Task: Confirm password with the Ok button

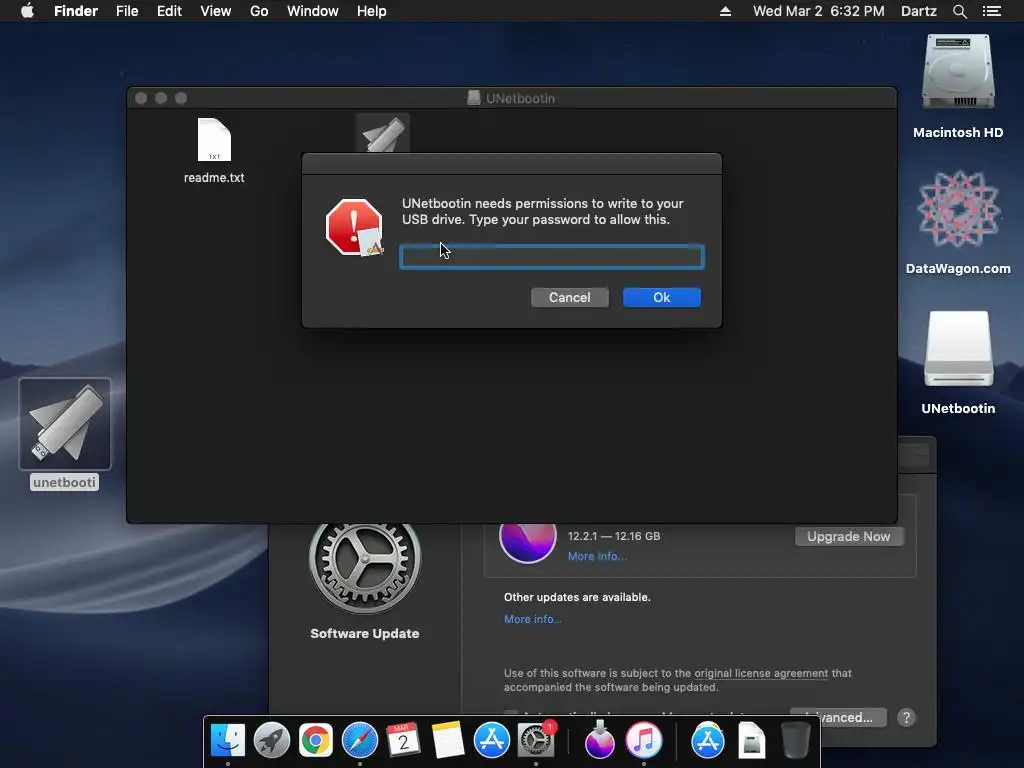Action: point(662,297)
